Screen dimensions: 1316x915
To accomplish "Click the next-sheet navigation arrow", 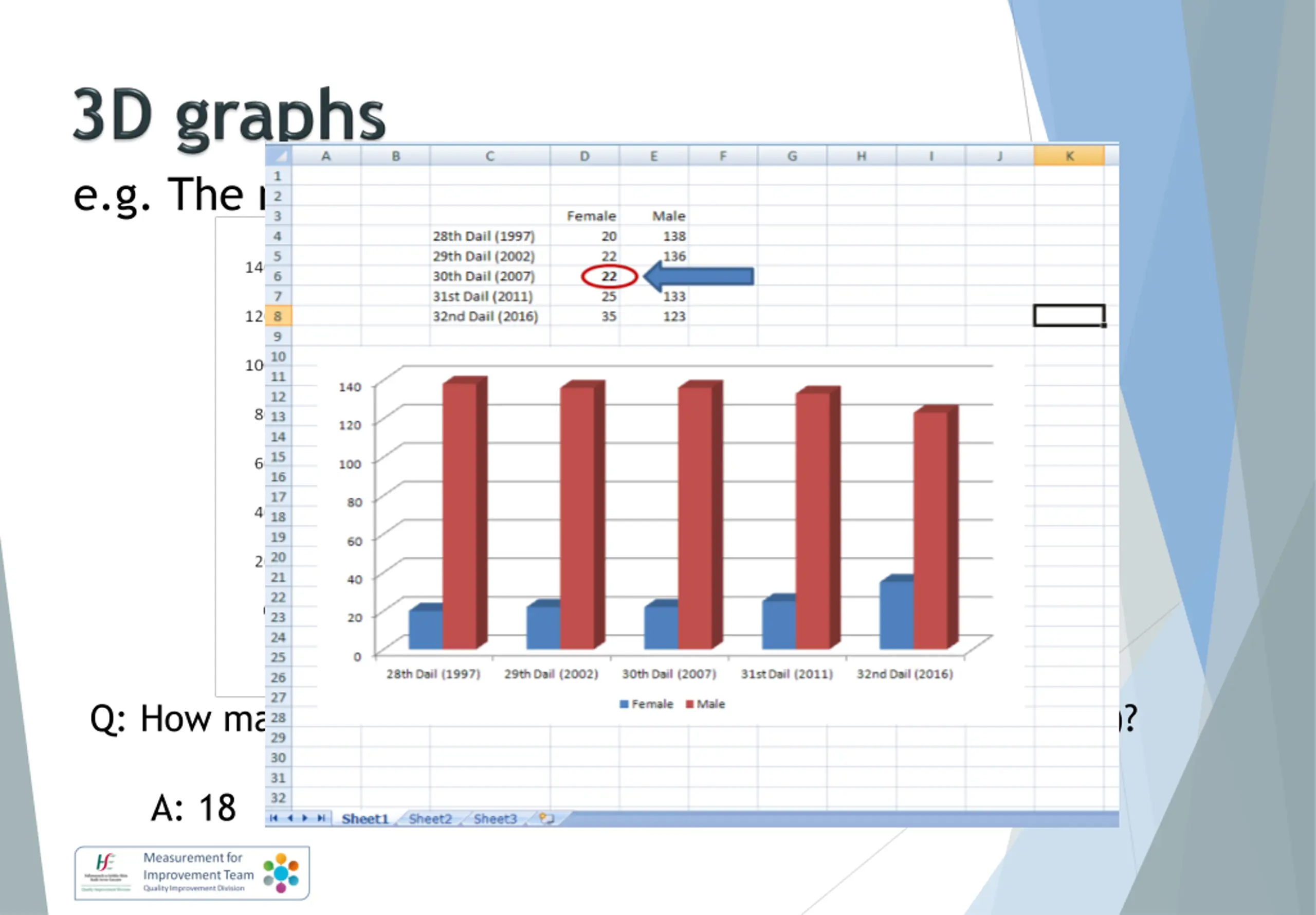I will pyautogui.click(x=305, y=818).
